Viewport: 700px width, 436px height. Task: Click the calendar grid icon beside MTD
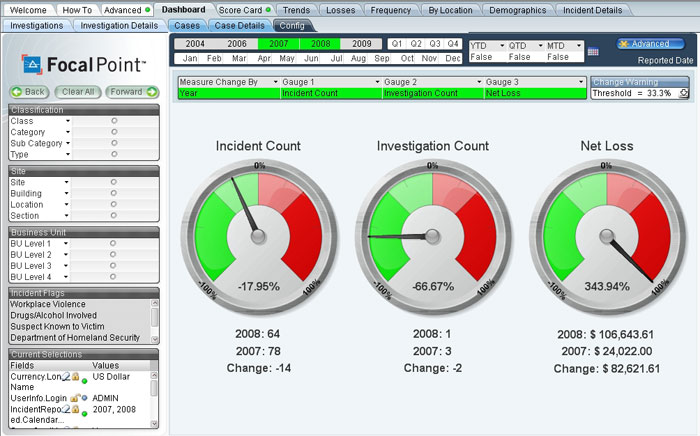point(593,50)
